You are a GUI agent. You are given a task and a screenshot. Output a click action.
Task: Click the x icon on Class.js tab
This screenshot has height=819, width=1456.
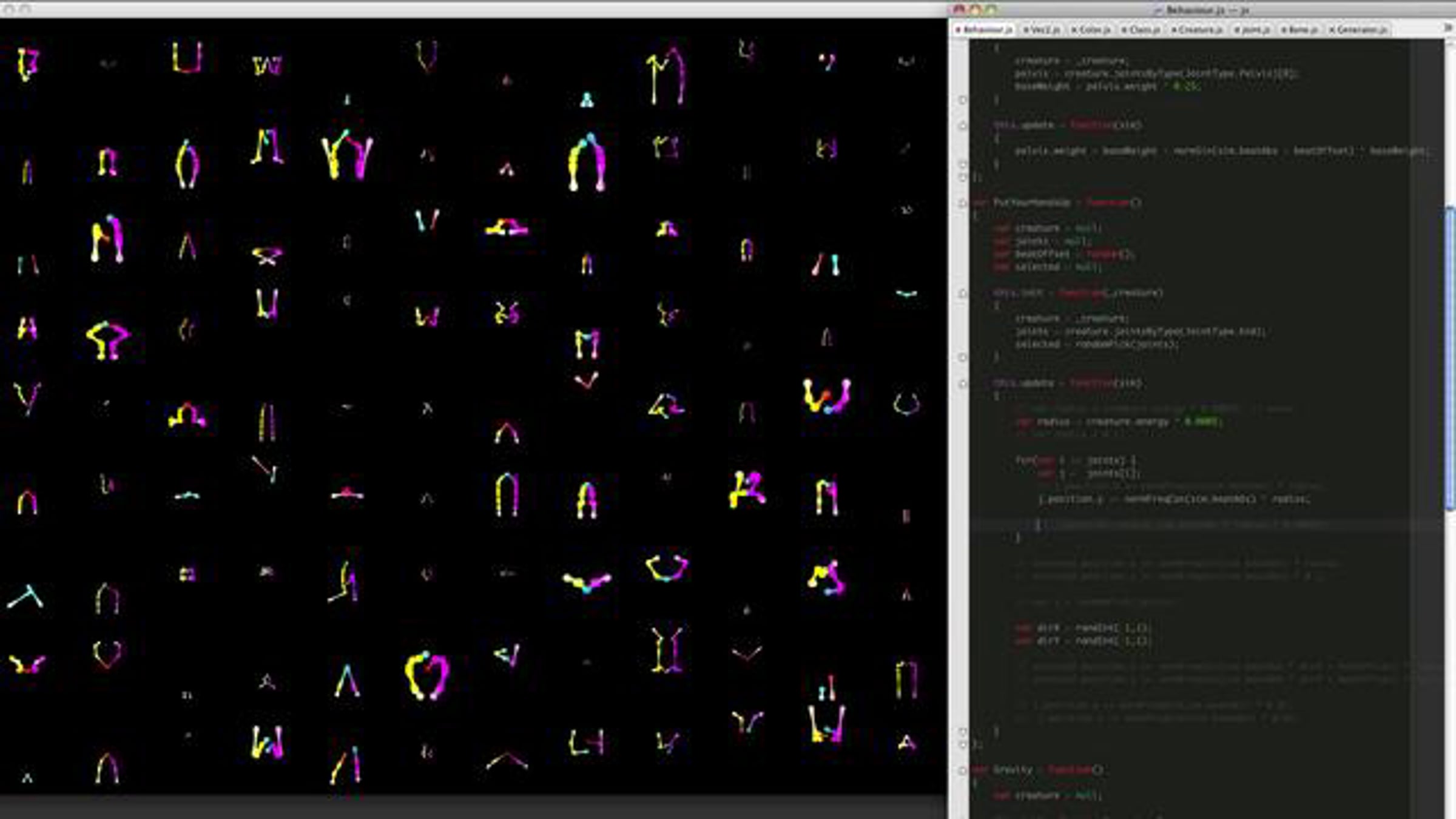1124,30
